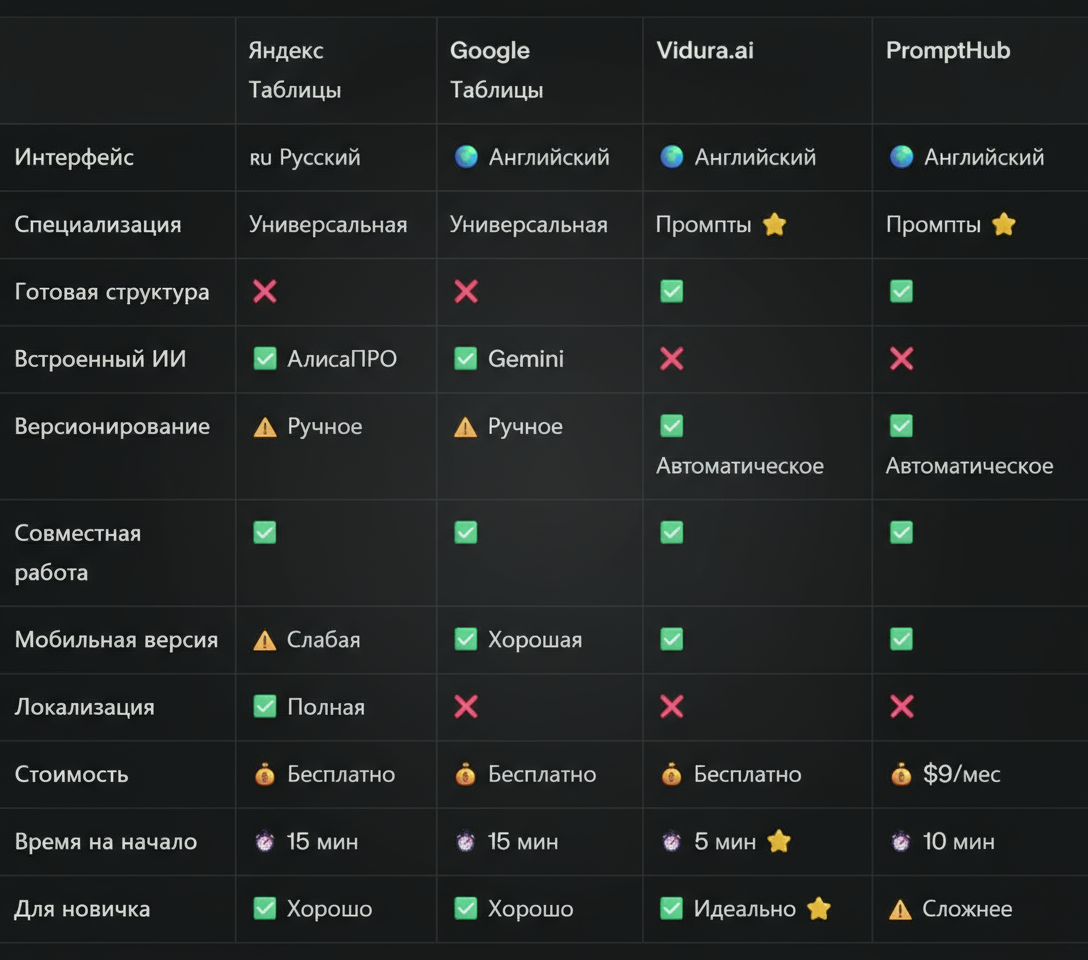Click the red cross in PromptHub Локализация cell
Image resolution: width=1088 pixels, height=960 pixels.
click(x=901, y=707)
